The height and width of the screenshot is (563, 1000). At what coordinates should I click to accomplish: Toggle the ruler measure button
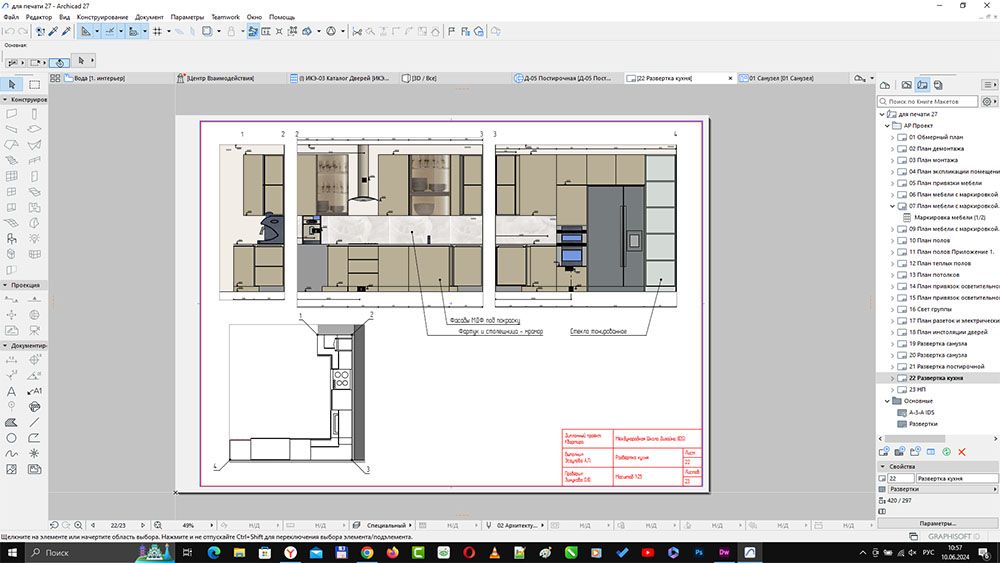(x=88, y=32)
